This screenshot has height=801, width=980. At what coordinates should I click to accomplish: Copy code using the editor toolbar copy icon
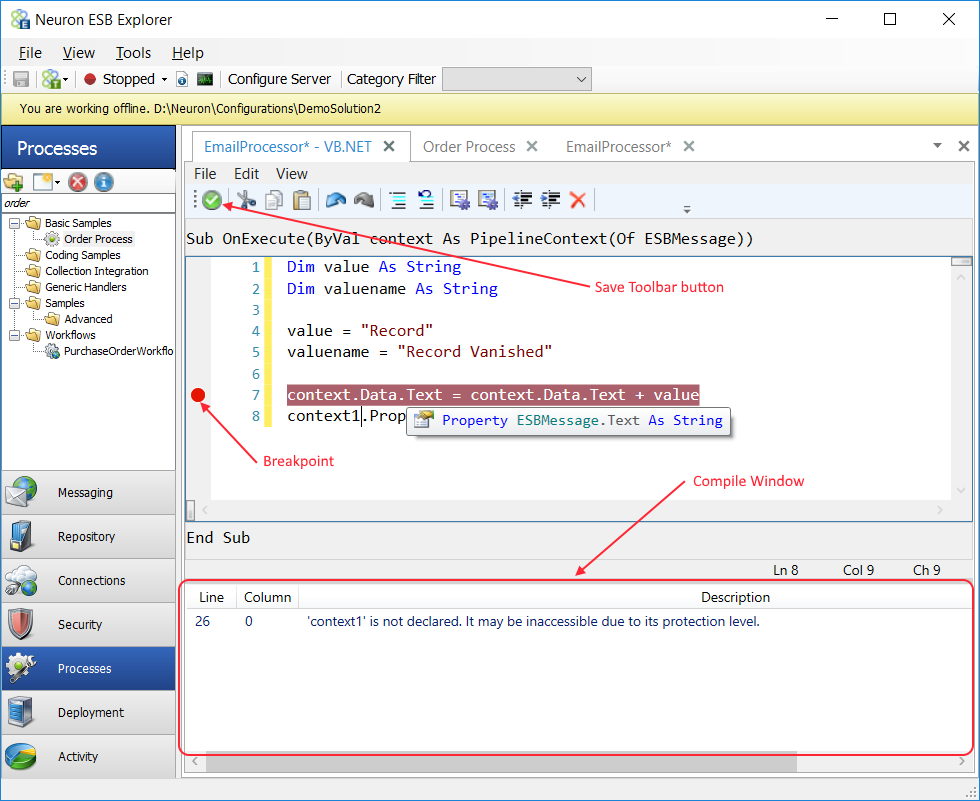274,200
